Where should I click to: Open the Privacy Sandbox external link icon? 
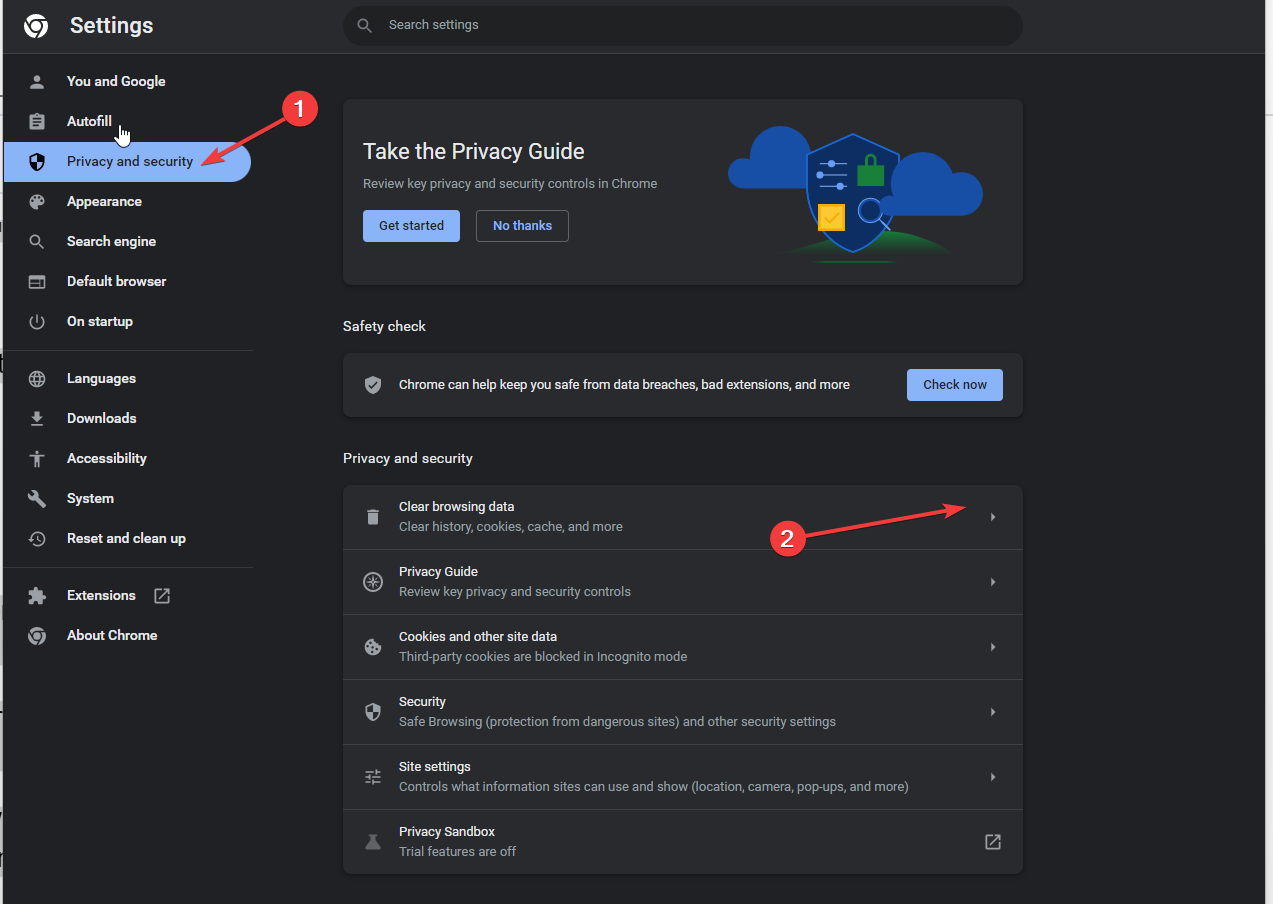coord(992,842)
